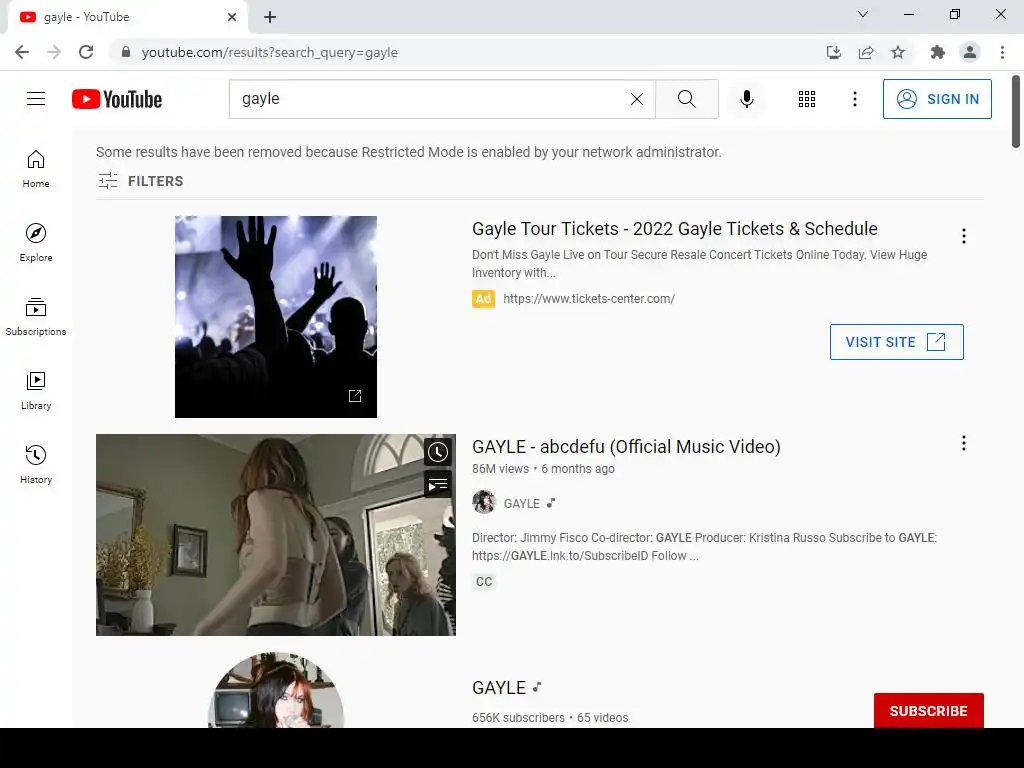
Task: Open more options for the ticket ad
Action: pos(963,236)
